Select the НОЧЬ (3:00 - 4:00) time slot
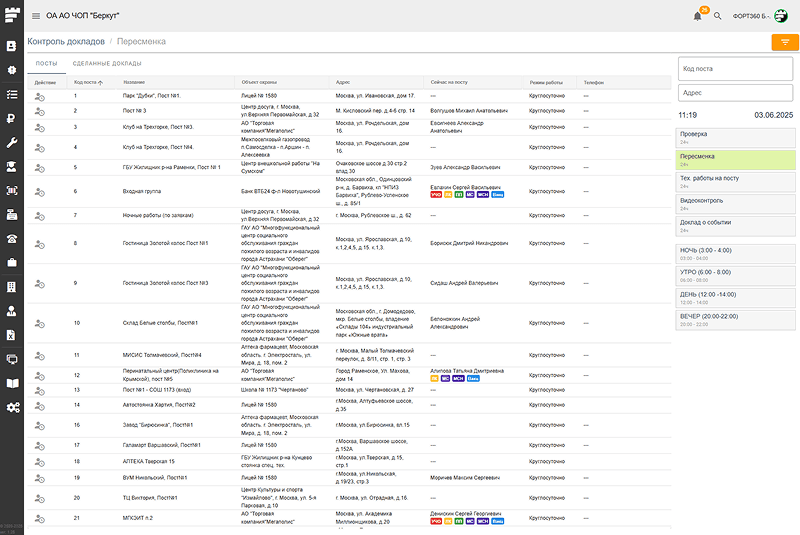The image size is (800, 535). (x=736, y=253)
